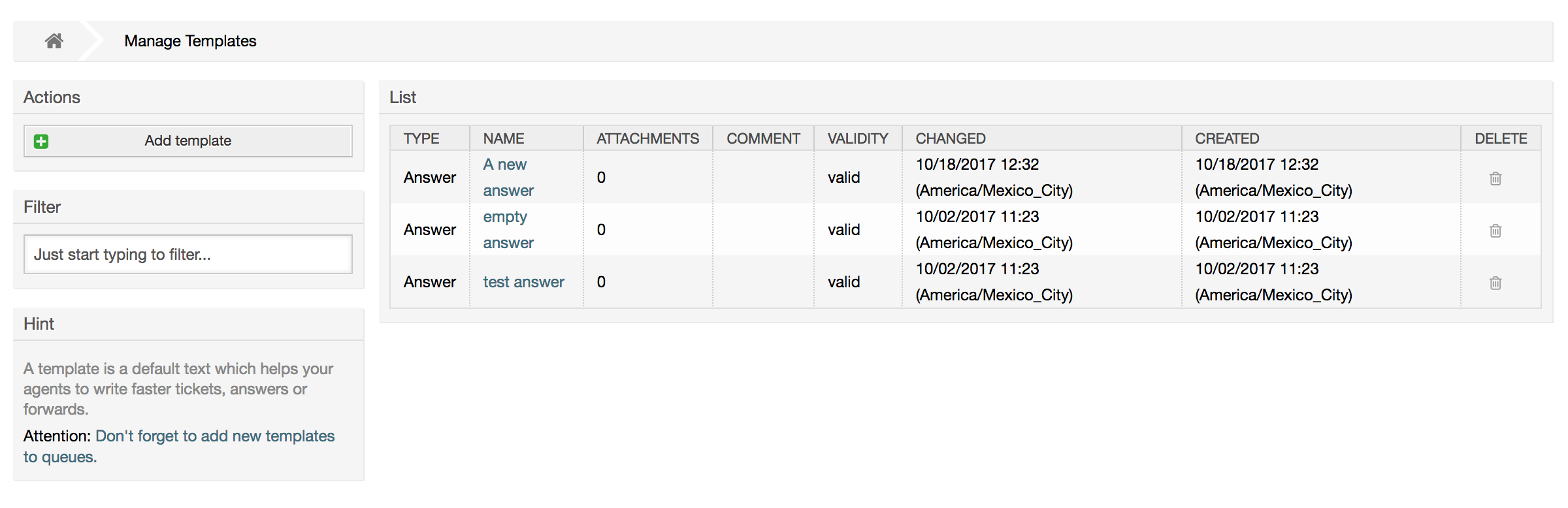
Task: Open the "test answer" template link
Action: (523, 282)
